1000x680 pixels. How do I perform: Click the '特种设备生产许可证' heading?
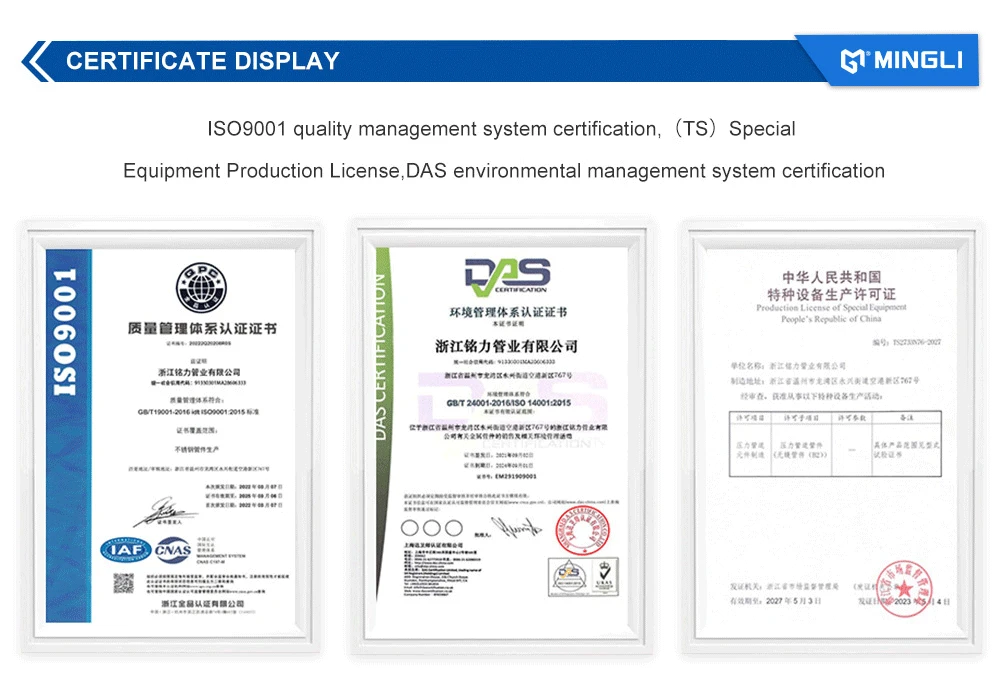(832, 294)
